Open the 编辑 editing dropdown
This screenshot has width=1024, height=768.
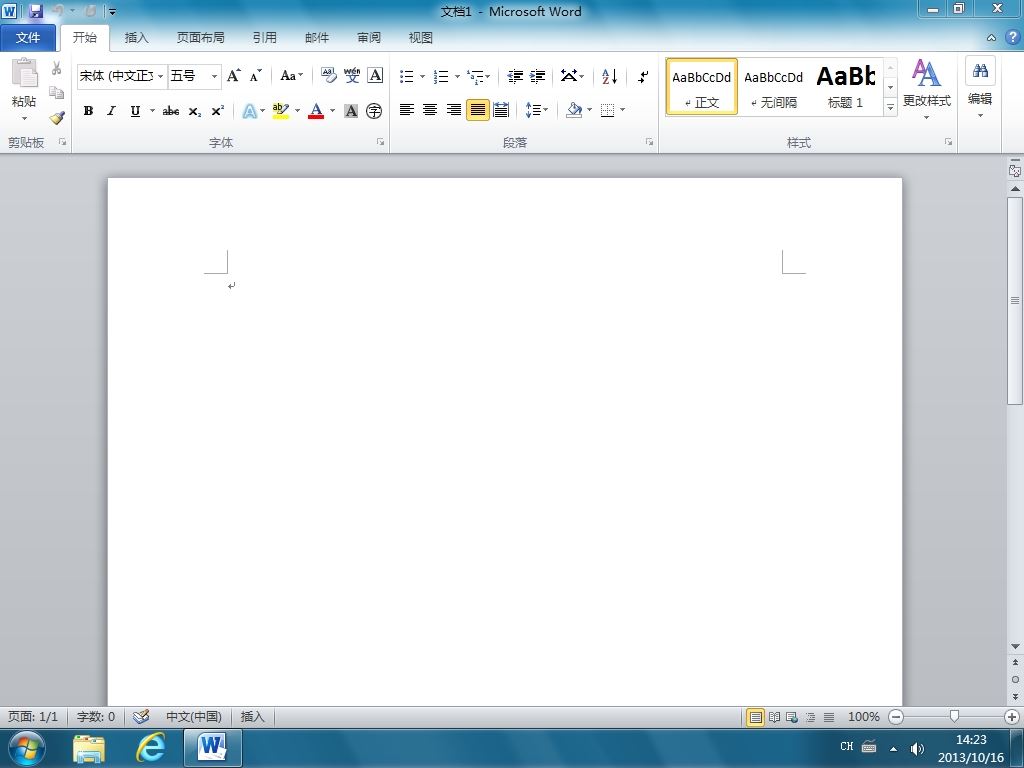click(980, 88)
